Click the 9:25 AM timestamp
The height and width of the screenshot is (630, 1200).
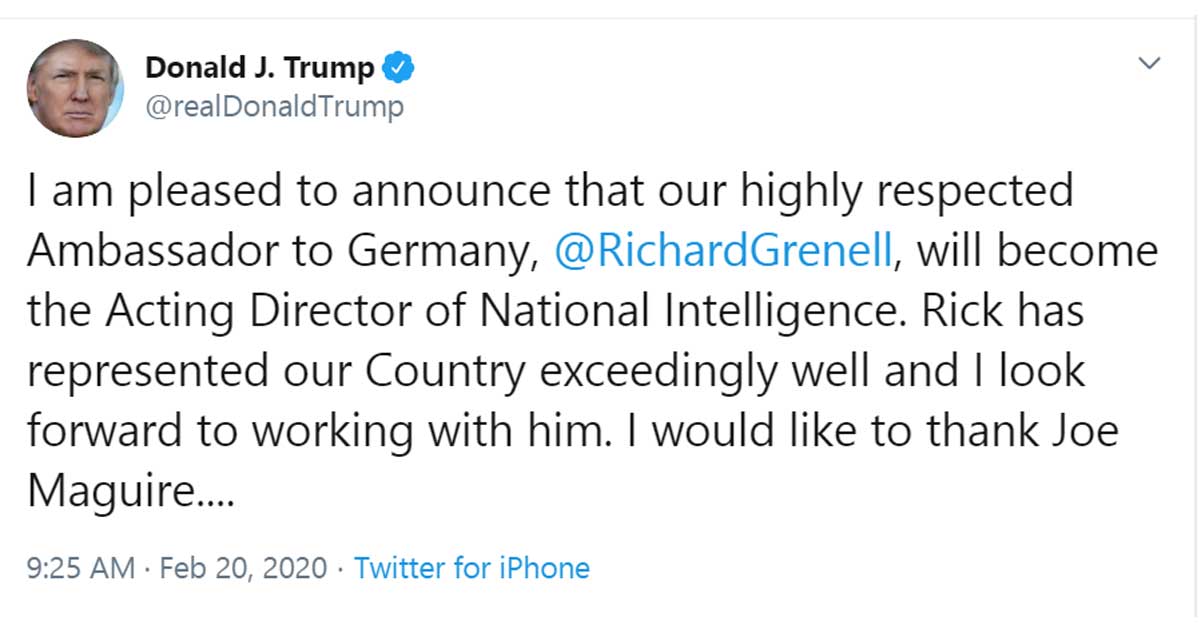pos(80,569)
